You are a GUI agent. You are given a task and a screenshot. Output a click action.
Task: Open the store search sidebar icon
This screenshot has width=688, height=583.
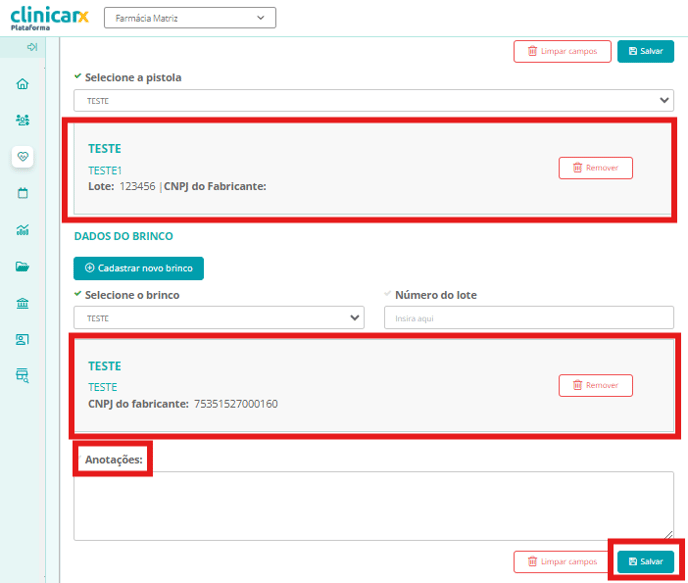(23, 376)
